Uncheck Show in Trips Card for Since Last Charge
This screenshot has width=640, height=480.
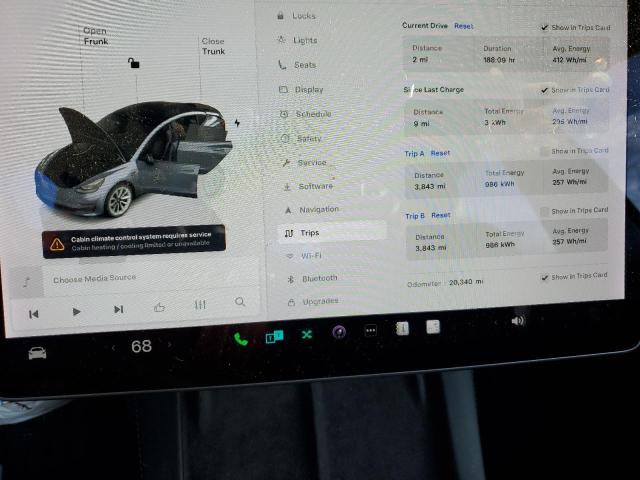tap(544, 90)
